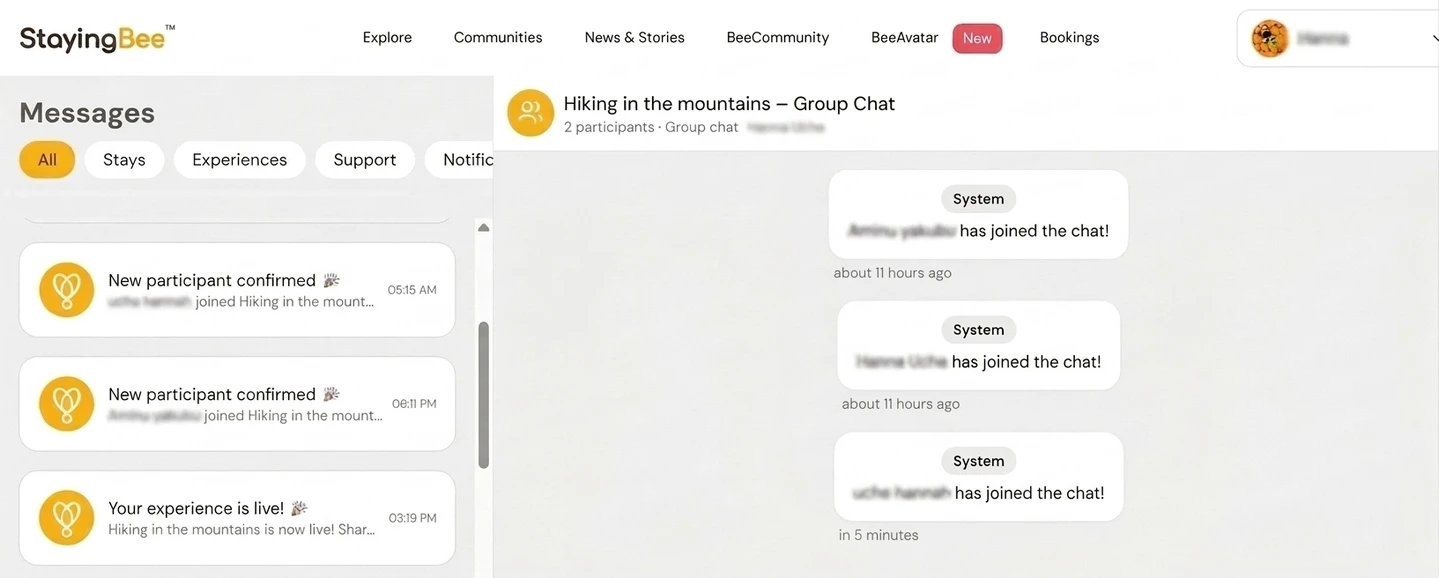Open the Communities menu item
1439x578 pixels.
click(498, 38)
